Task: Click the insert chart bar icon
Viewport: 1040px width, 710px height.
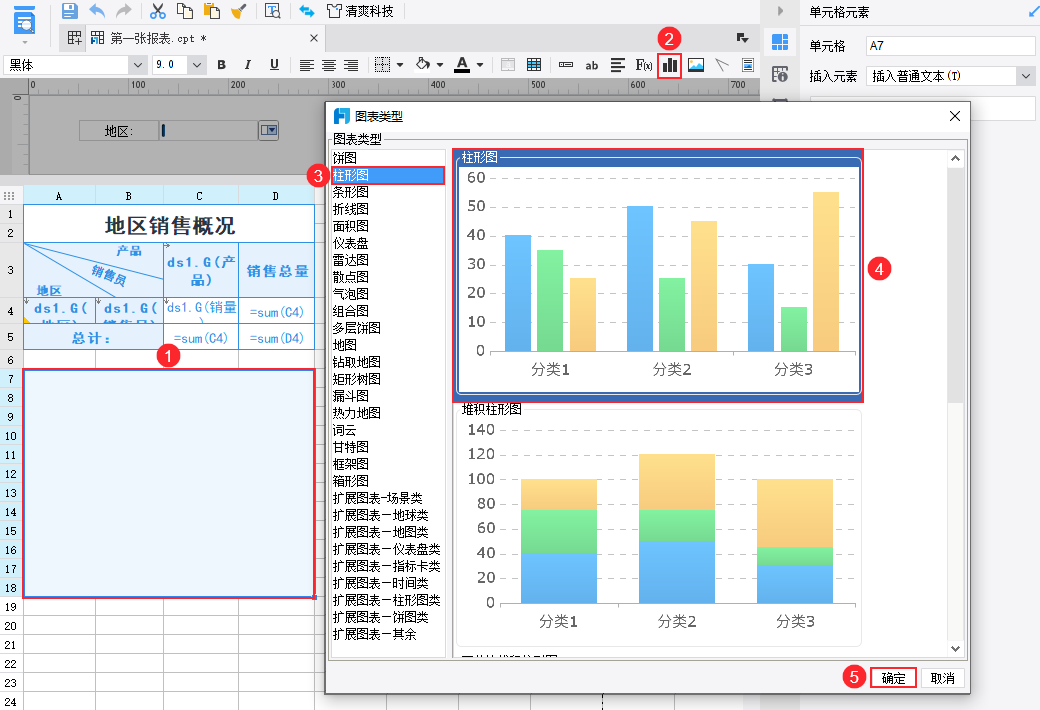Action: point(670,65)
